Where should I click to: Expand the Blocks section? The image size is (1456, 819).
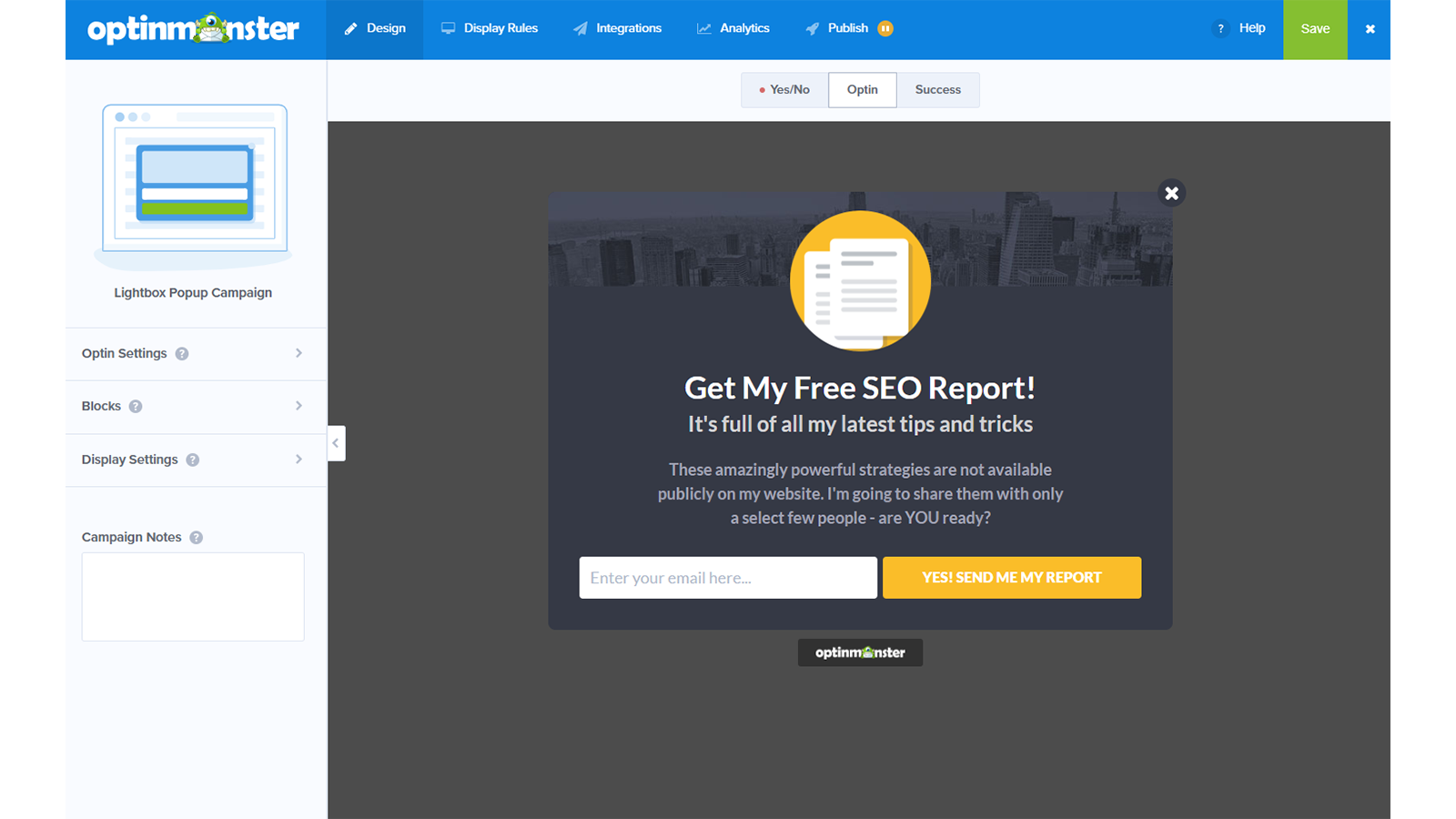pyautogui.click(x=196, y=407)
